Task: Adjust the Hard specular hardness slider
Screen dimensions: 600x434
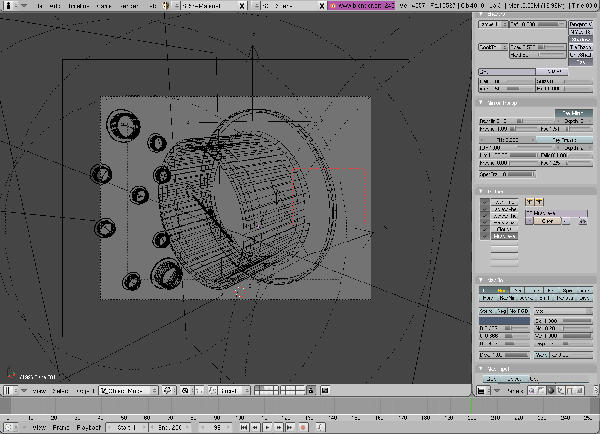Action: 538,55
